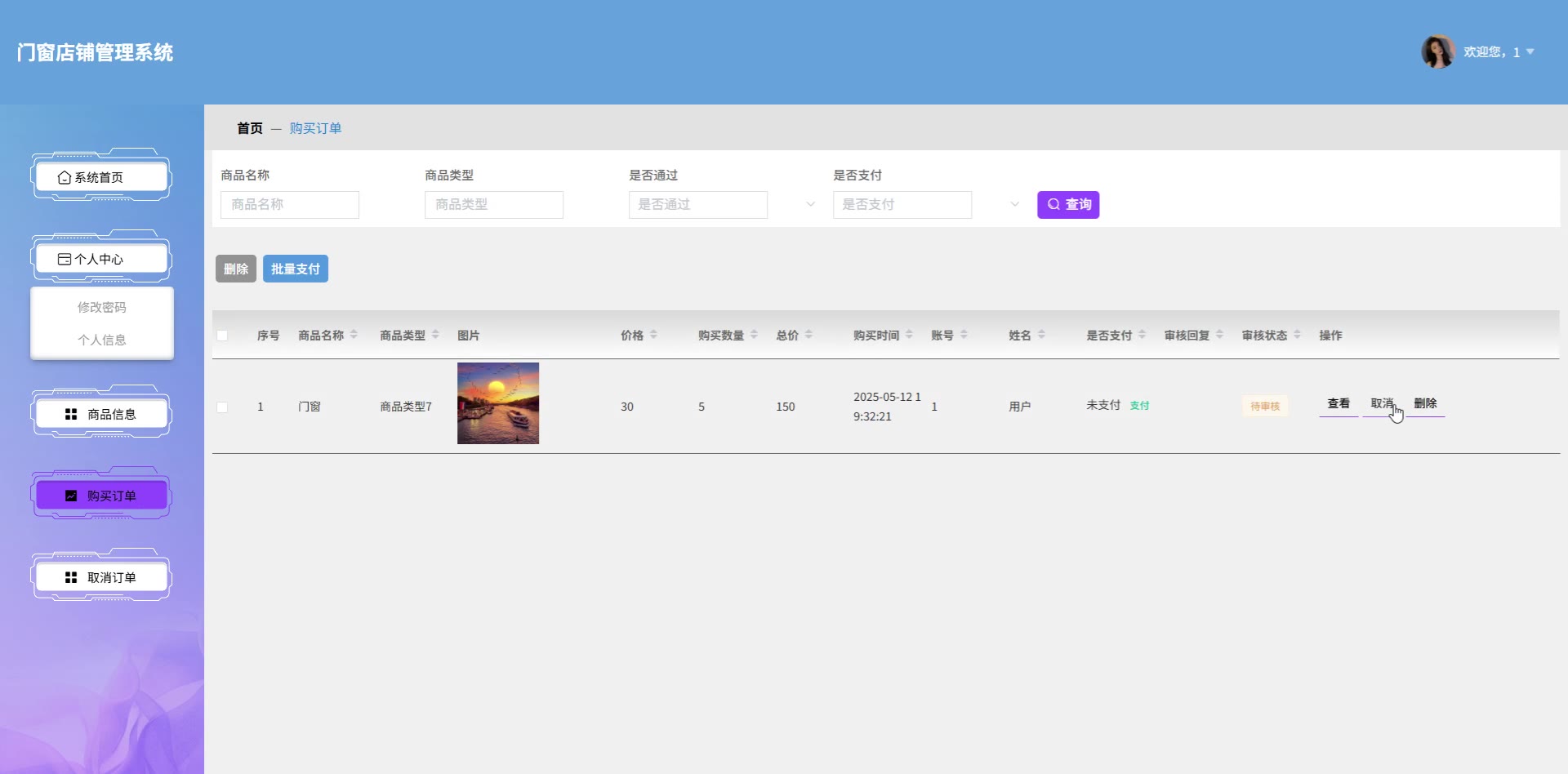This screenshot has height=774, width=1568.
Task: Sort by 购买数量 using its arrows
Action: (754, 335)
